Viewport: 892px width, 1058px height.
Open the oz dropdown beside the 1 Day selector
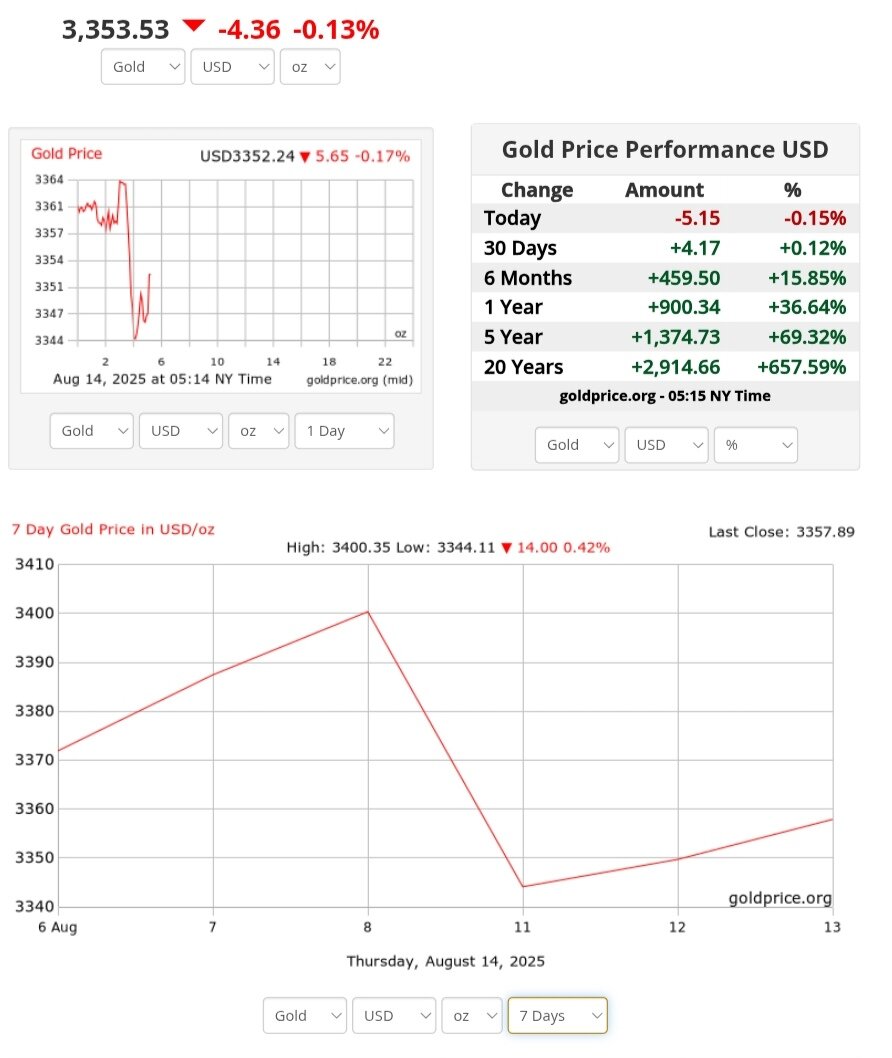259,431
